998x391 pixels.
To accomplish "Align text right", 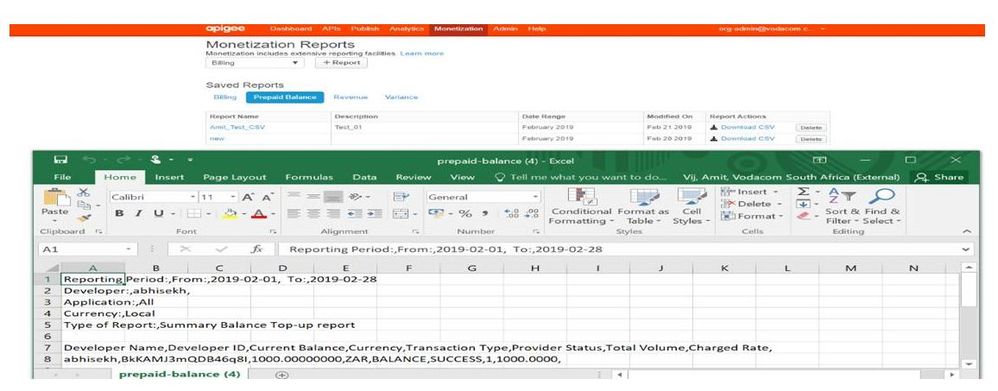I will coord(334,214).
